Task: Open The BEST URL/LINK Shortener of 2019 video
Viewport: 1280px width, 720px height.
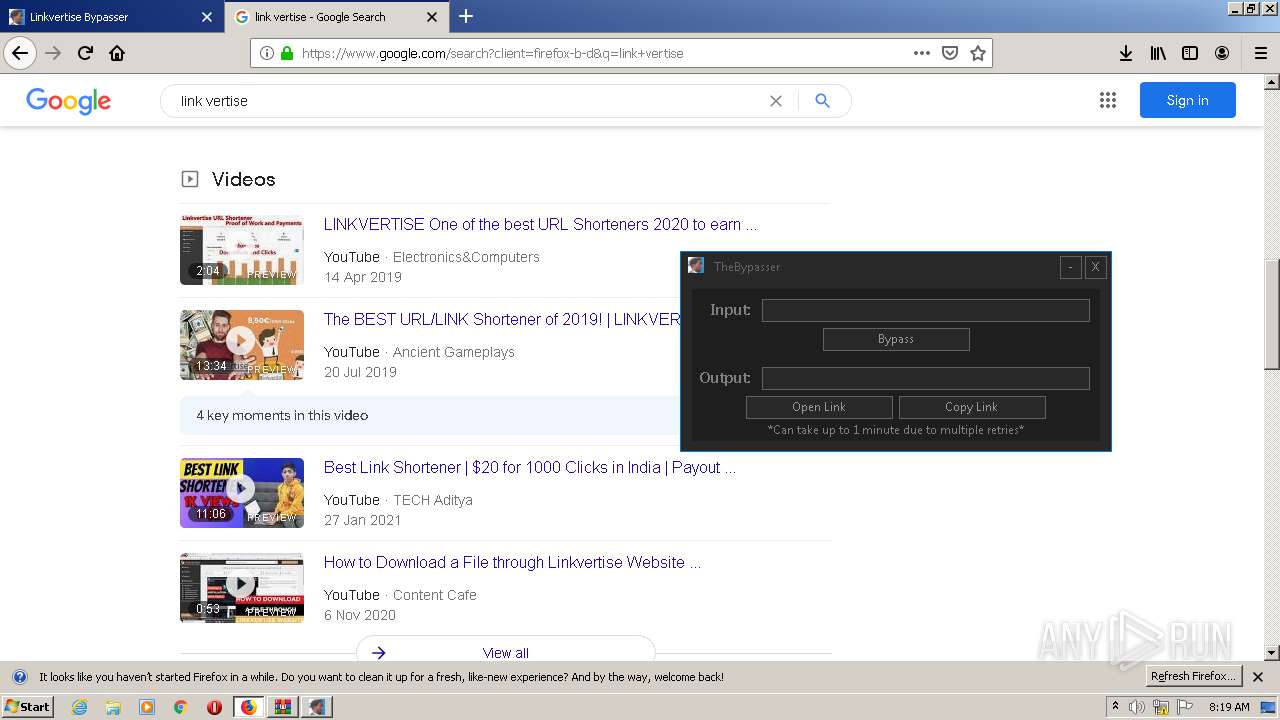Action: tap(502, 319)
